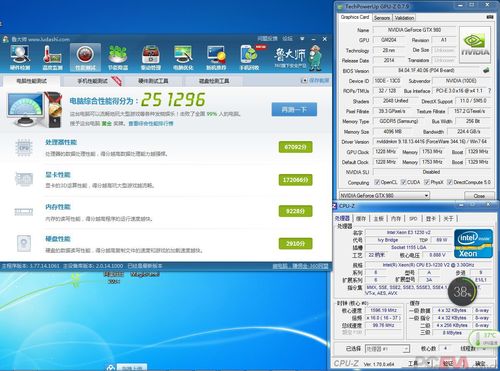Click the GPU-Z title bar app icon
Image resolution: width=500 pixels, height=371 pixels.
[340, 6]
